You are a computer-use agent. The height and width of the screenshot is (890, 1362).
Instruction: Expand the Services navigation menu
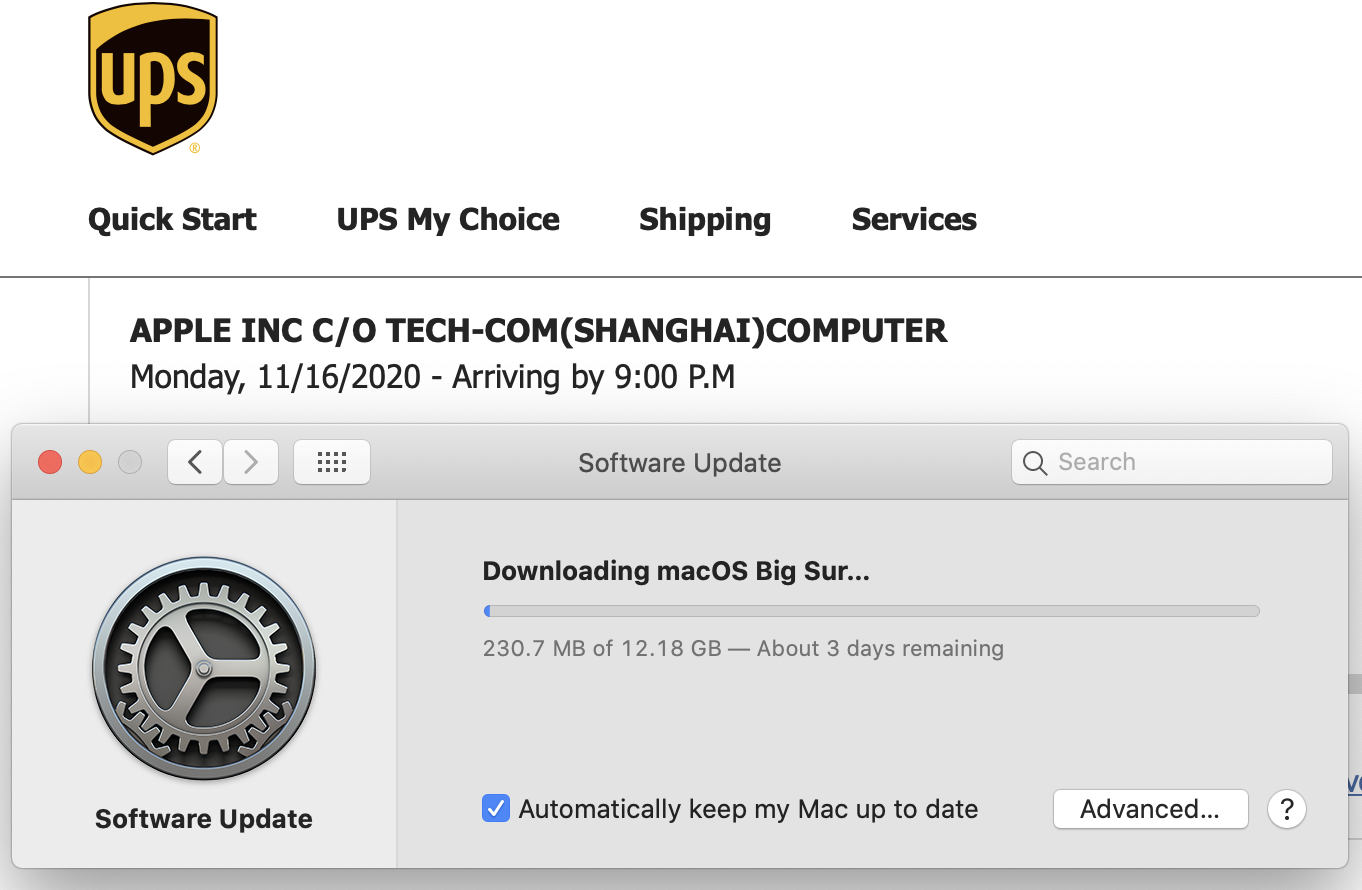[x=914, y=219]
